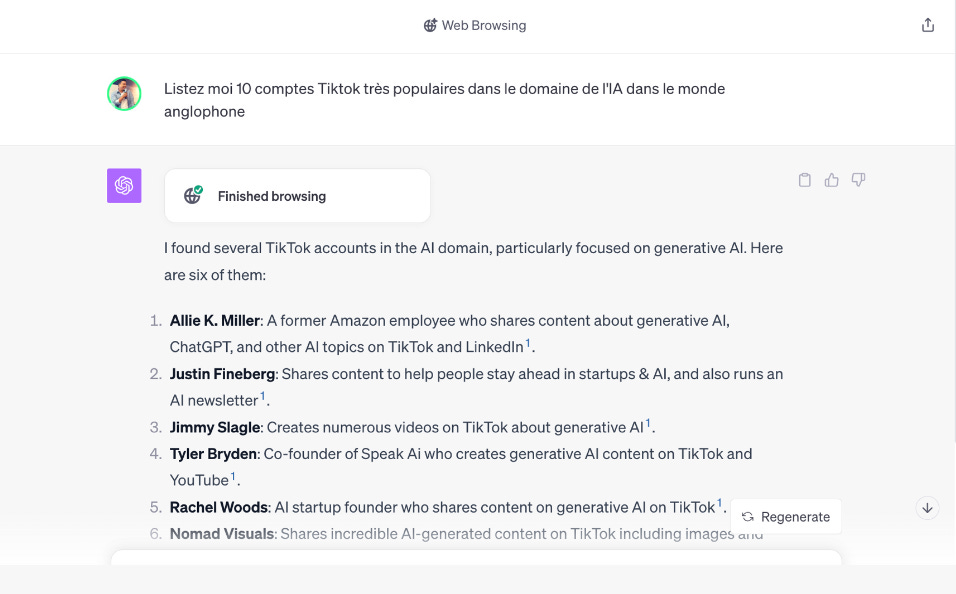This screenshot has height=594, width=956.
Task: Click the Regenerate button
Action: click(786, 517)
